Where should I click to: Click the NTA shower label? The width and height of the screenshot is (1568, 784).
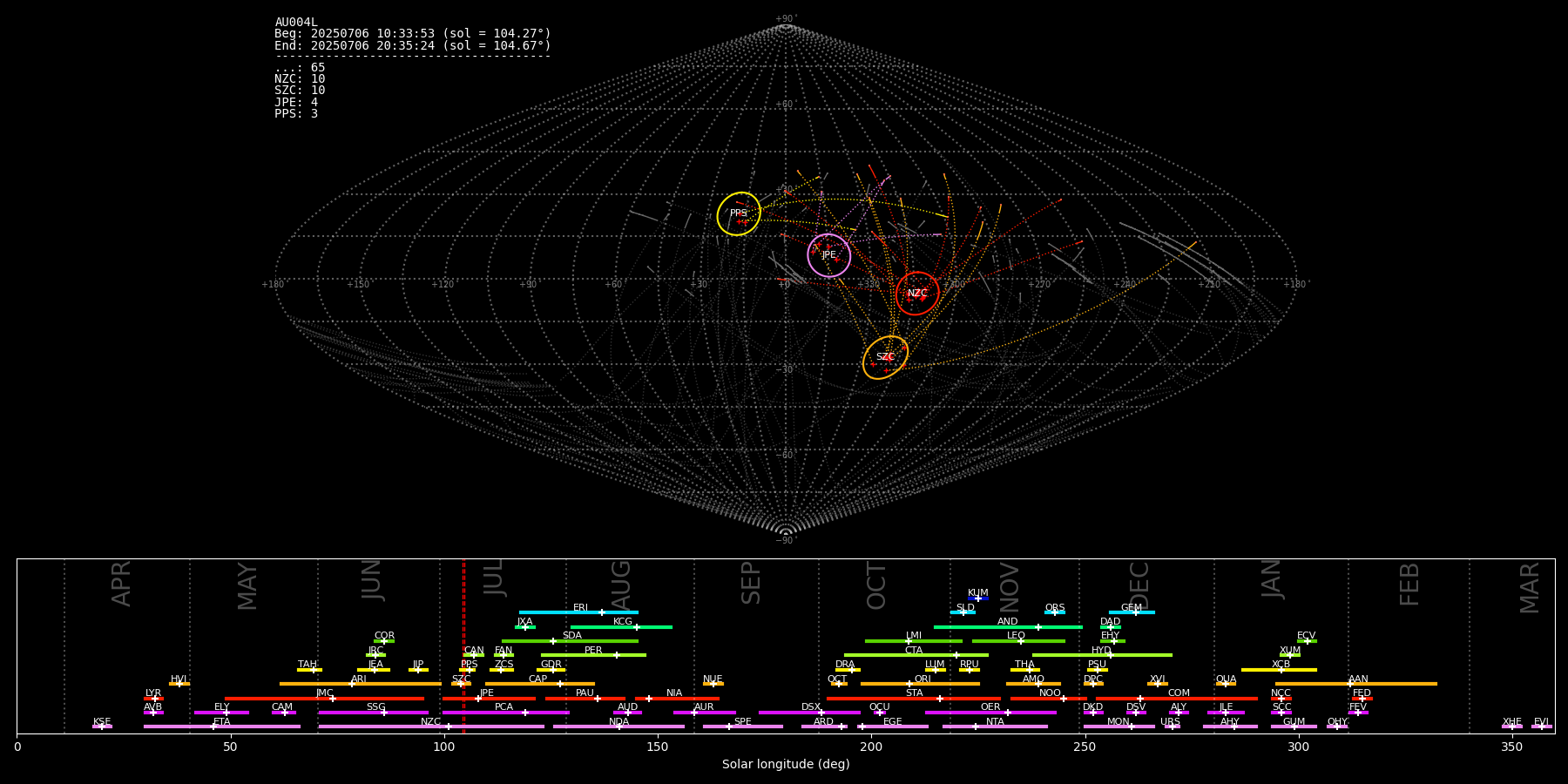(995, 722)
